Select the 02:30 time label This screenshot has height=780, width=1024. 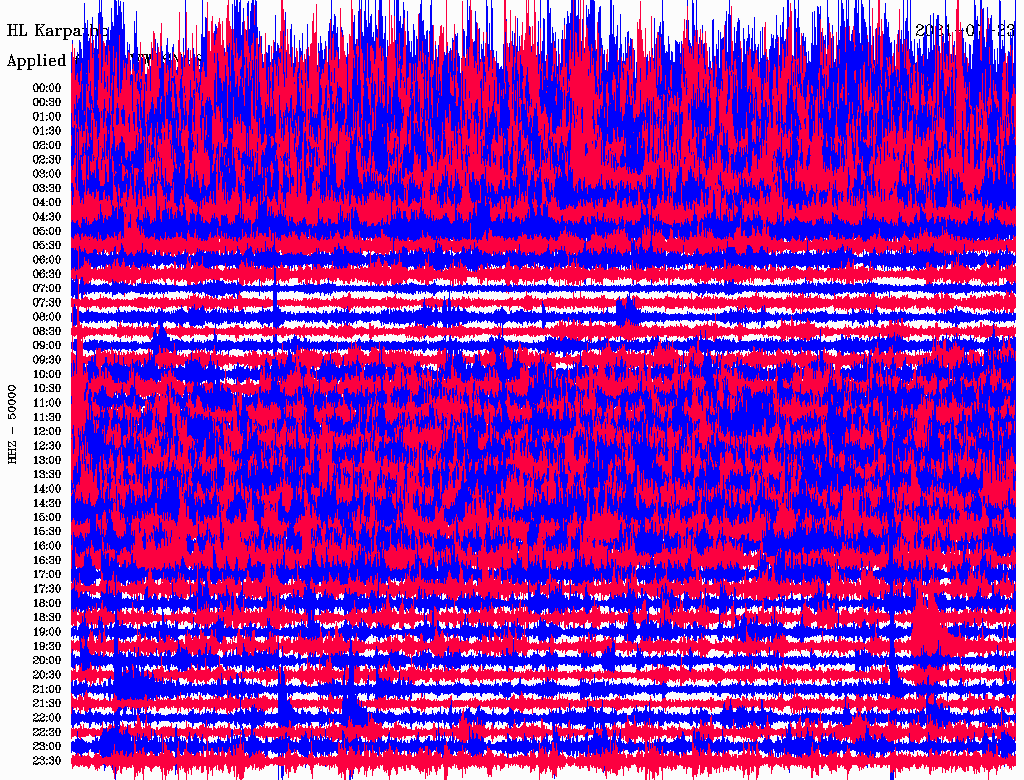(47, 160)
